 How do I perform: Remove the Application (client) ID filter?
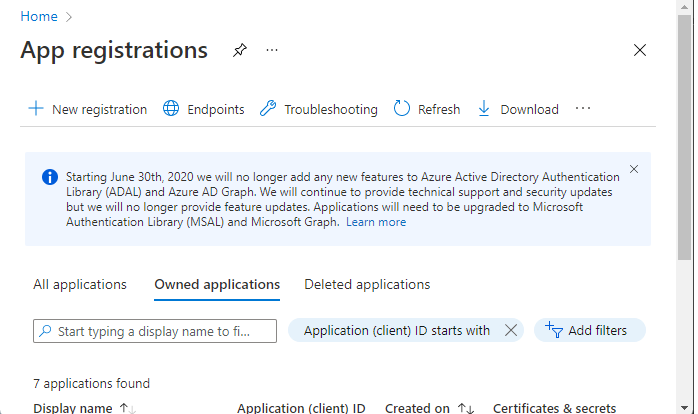511,330
